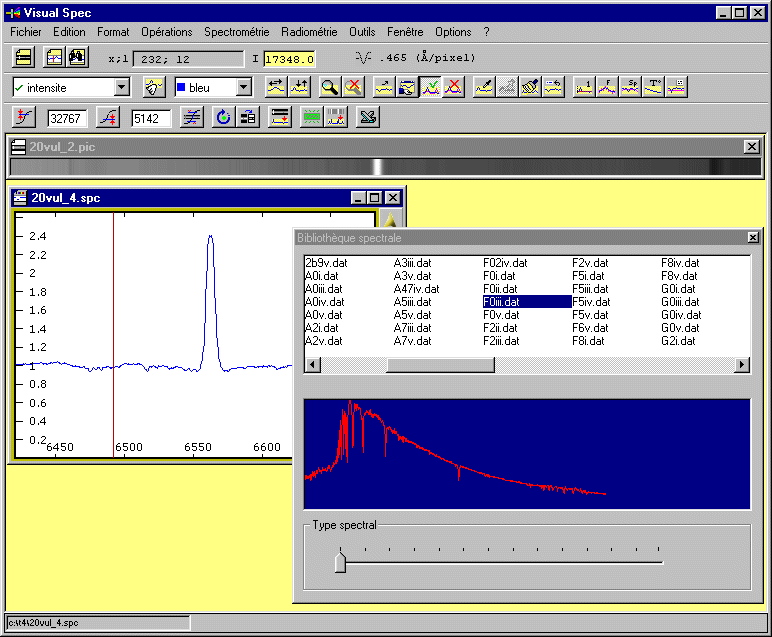Click the magnifying glass zoom icon

pyautogui.click(x=327, y=88)
